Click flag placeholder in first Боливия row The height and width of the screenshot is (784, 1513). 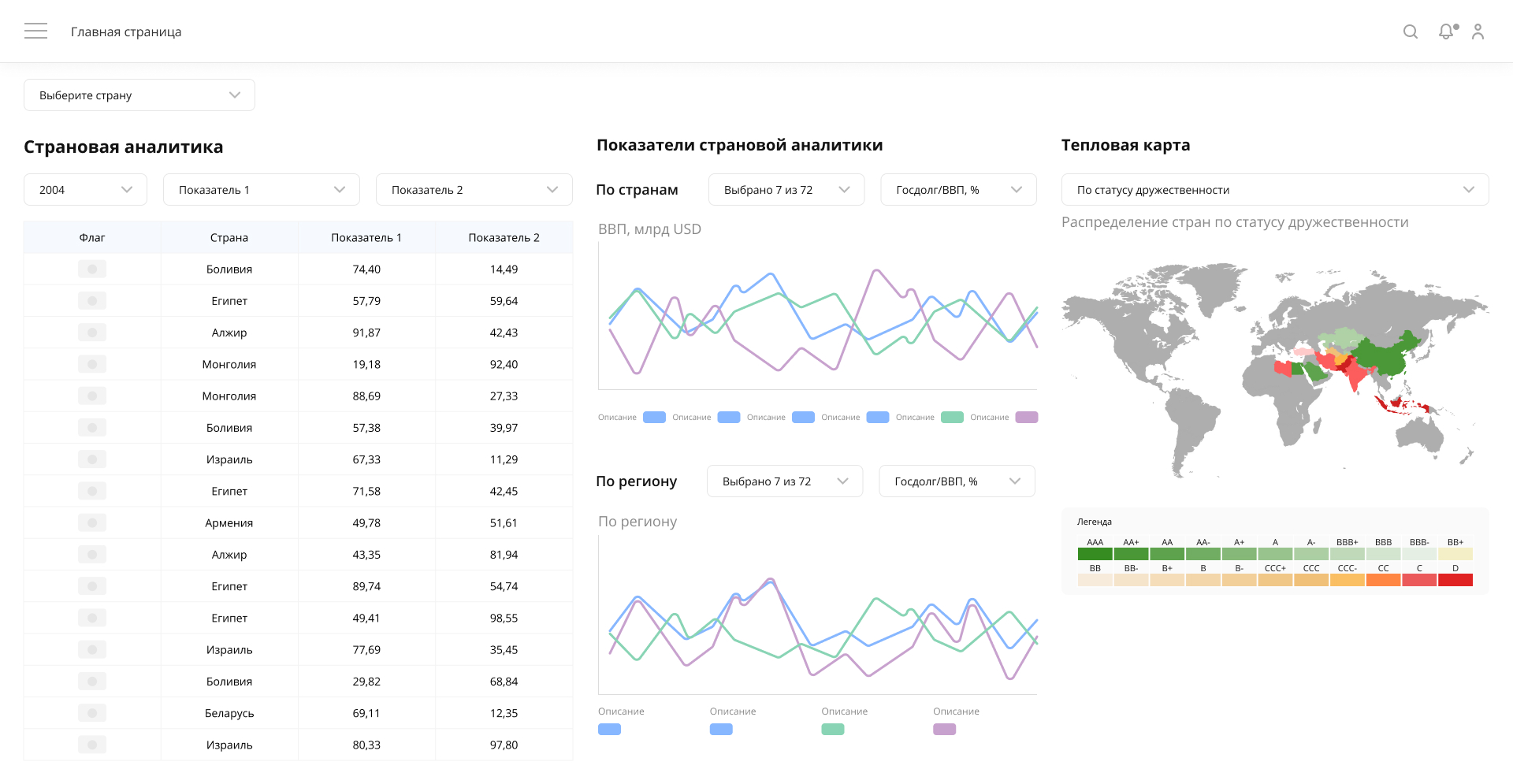(92, 269)
